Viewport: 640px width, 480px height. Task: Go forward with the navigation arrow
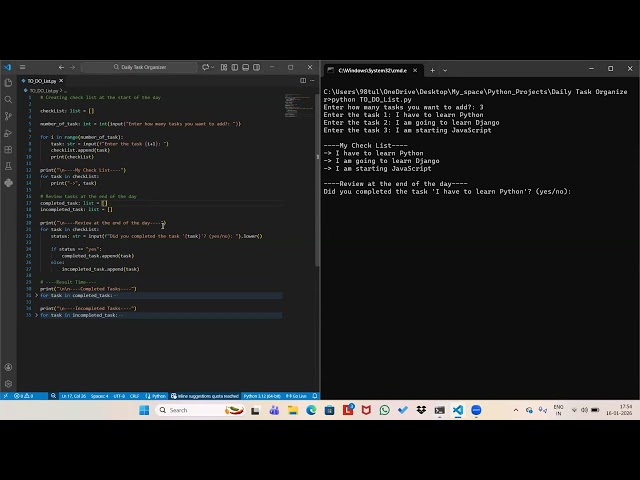click(x=72, y=67)
